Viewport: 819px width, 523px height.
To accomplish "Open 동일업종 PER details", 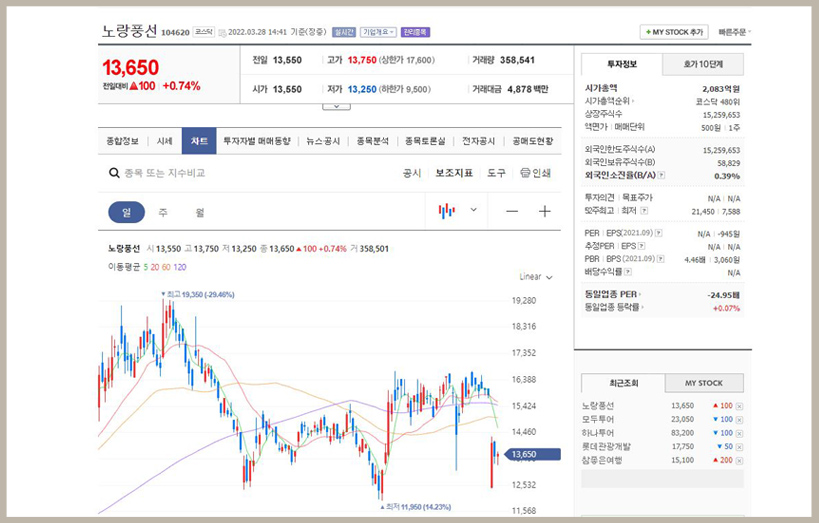I will tap(613, 294).
